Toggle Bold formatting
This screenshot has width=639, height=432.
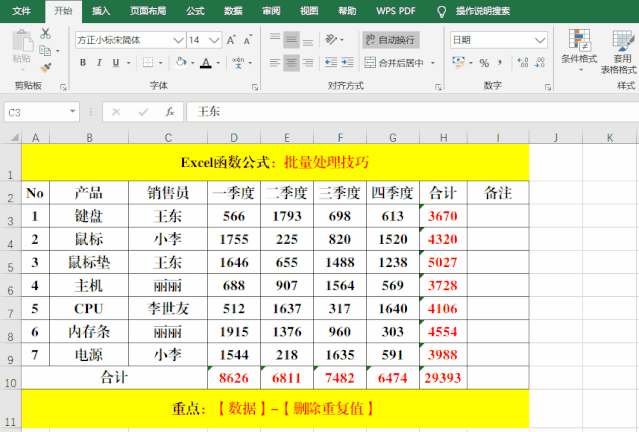click(x=83, y=63)
